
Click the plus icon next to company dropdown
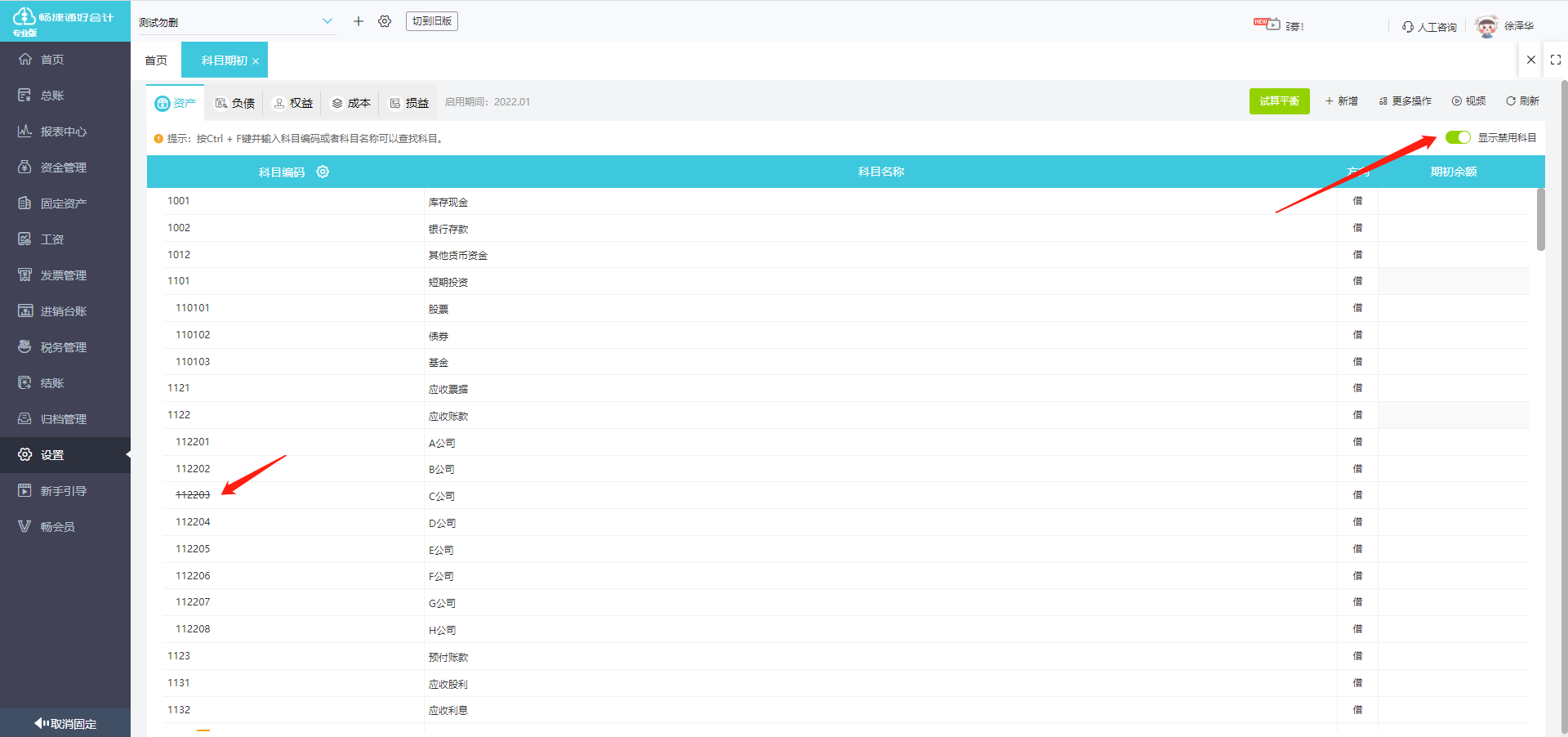pos(358,21)
